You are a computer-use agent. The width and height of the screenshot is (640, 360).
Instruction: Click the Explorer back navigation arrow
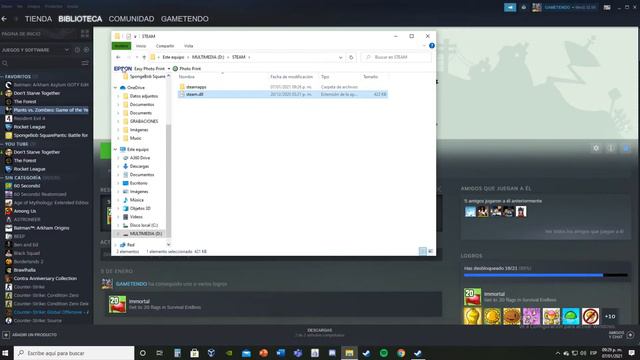[x=118, y=57]
